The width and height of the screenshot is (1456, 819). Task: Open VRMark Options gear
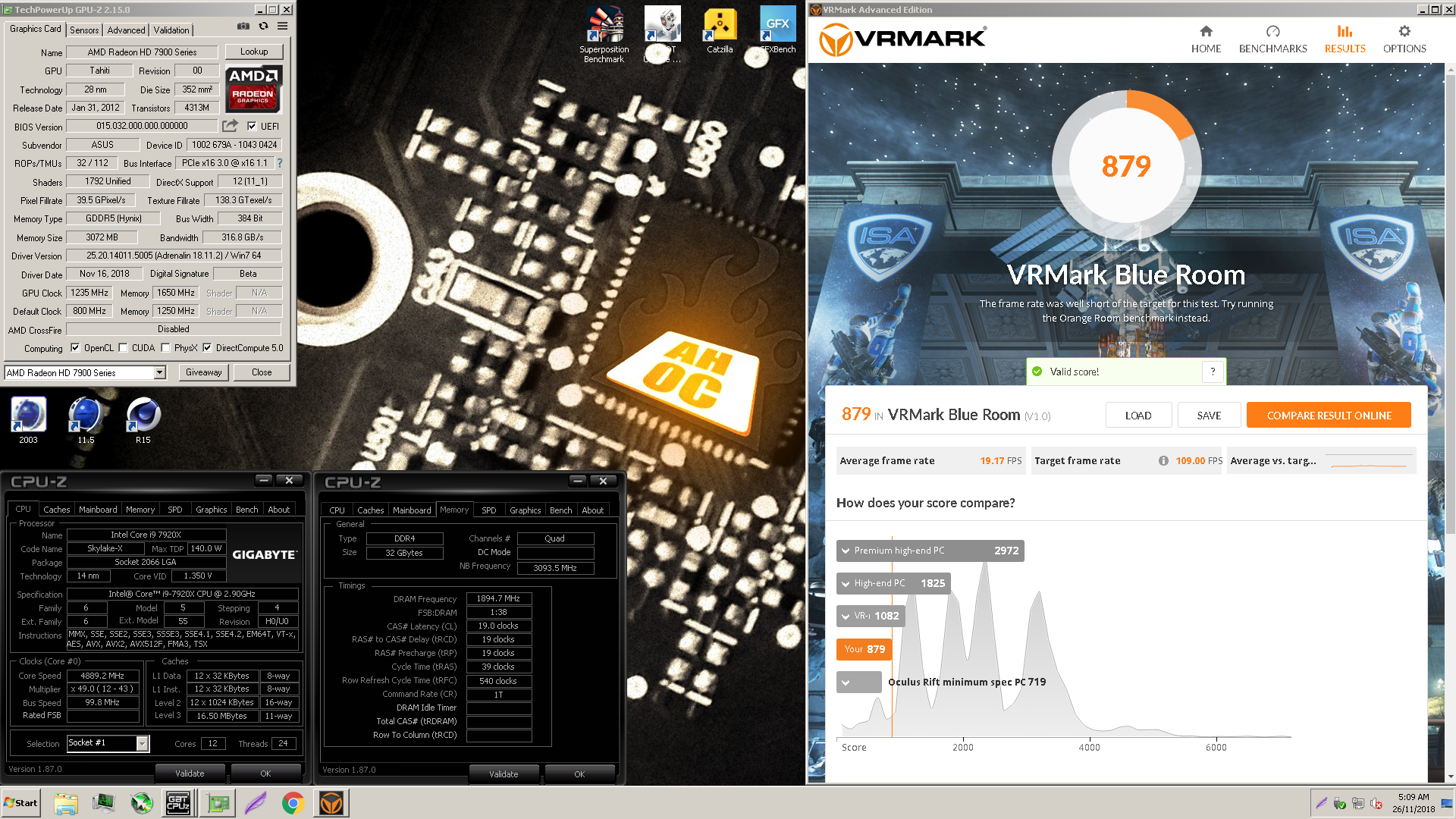pyautogui.click(x=1404, y=39)
